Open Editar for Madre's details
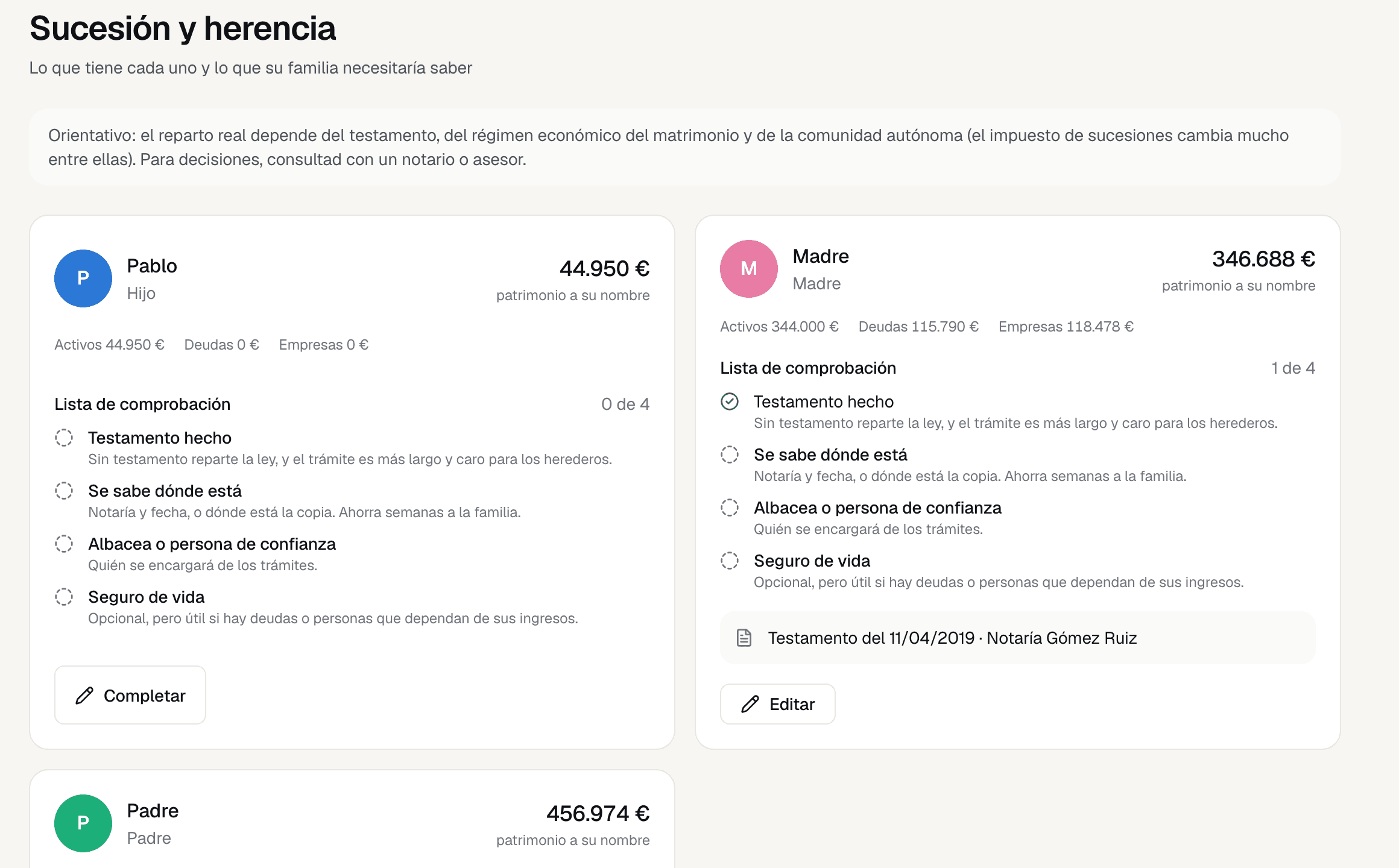Viewport: 1399px width, 868px height. (x=778, y=704)
